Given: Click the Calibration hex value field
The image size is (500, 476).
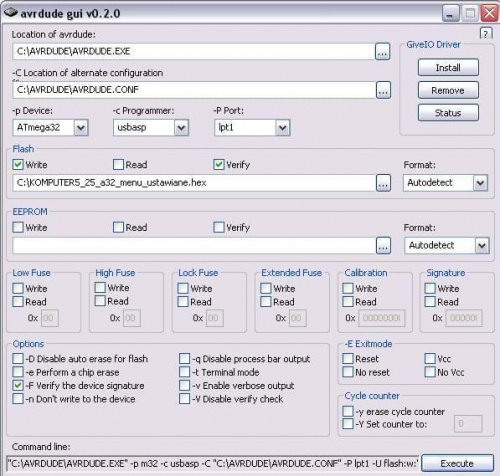Looking at the screenshot, I should pyautogui.click(x=382, y=318).
